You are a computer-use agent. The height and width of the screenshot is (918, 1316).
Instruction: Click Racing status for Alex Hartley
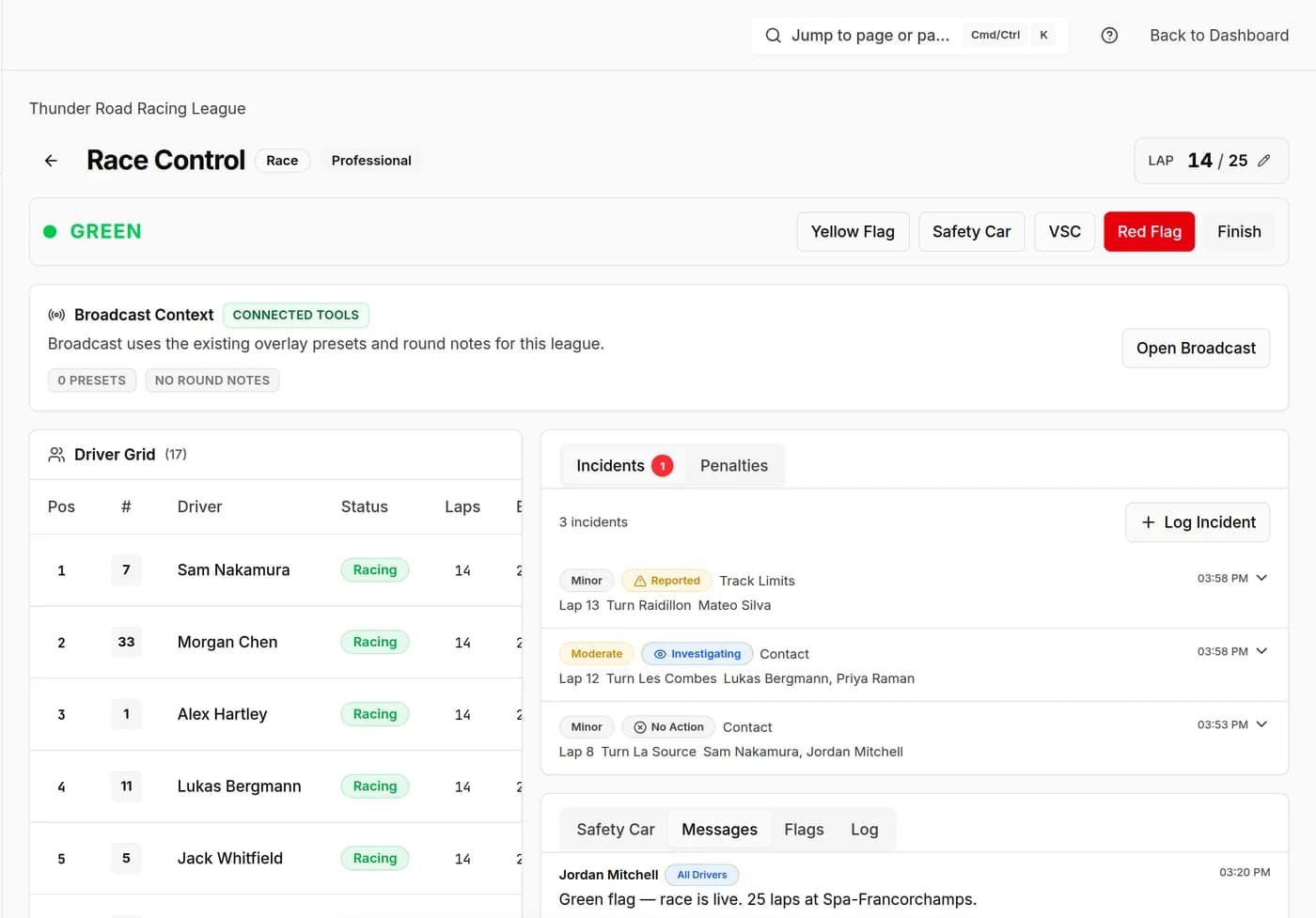point(375,714)
